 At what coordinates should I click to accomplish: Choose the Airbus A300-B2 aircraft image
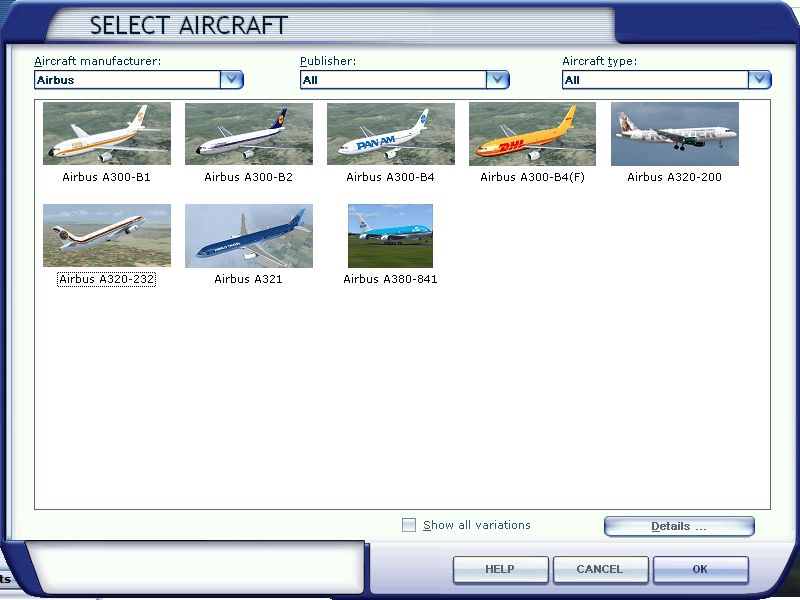[249, 134]
